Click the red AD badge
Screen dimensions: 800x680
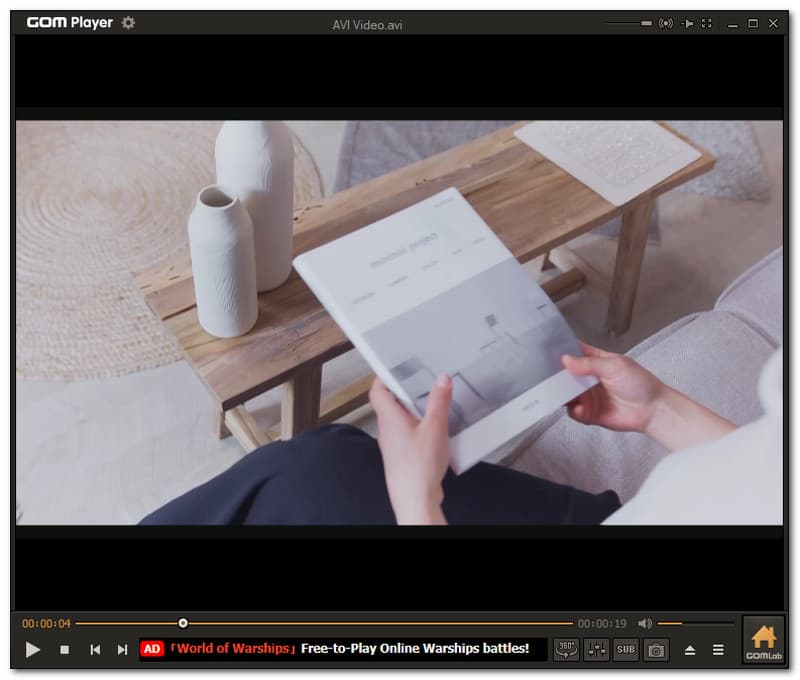152,649
